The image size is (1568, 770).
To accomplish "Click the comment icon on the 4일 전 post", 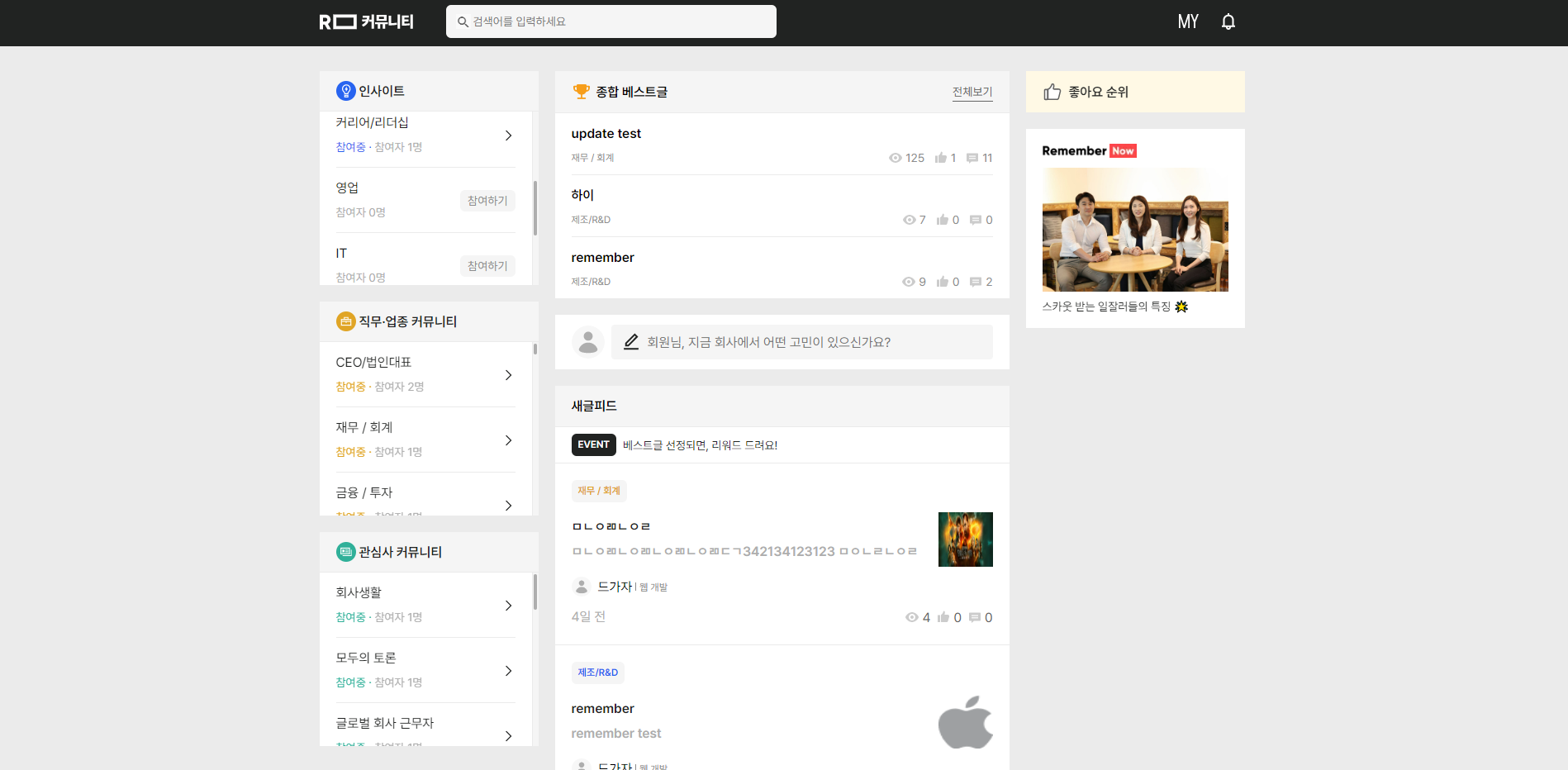I will click(x=975, y=617).
